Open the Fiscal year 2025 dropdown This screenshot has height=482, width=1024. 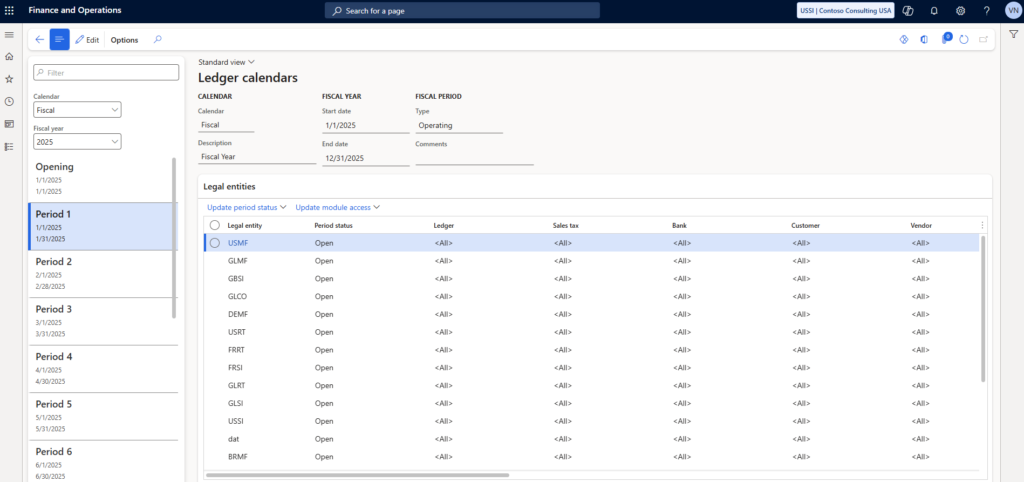point(77,142)
